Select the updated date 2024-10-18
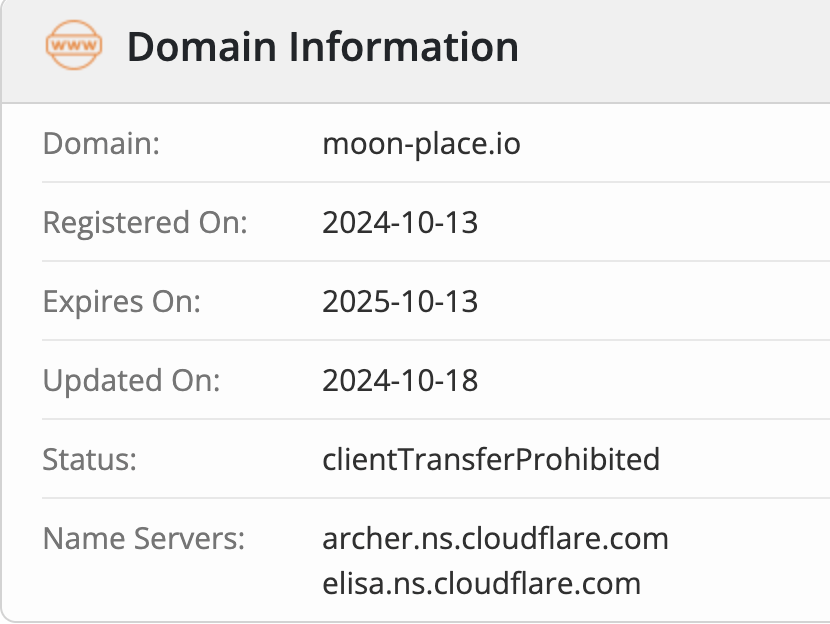Screen dimensions: 830x624 [400, 380]
